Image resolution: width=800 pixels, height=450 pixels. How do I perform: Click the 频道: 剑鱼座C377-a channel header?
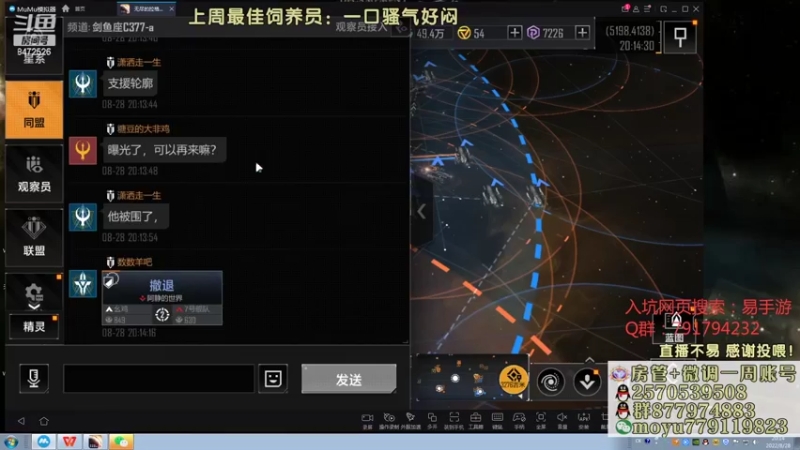111,27
